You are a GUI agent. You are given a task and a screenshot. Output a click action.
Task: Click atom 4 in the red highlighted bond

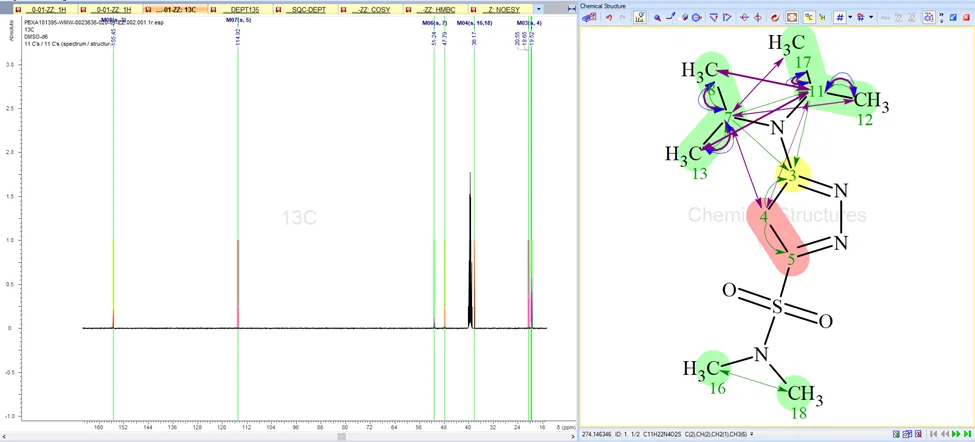pyautogui.click(x=764, y=218)
